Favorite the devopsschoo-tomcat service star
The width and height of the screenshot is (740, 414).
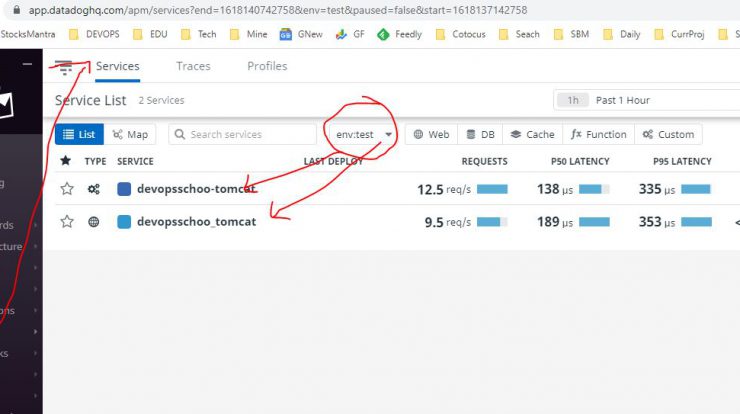pyautogui.click(x=67, y=189)
